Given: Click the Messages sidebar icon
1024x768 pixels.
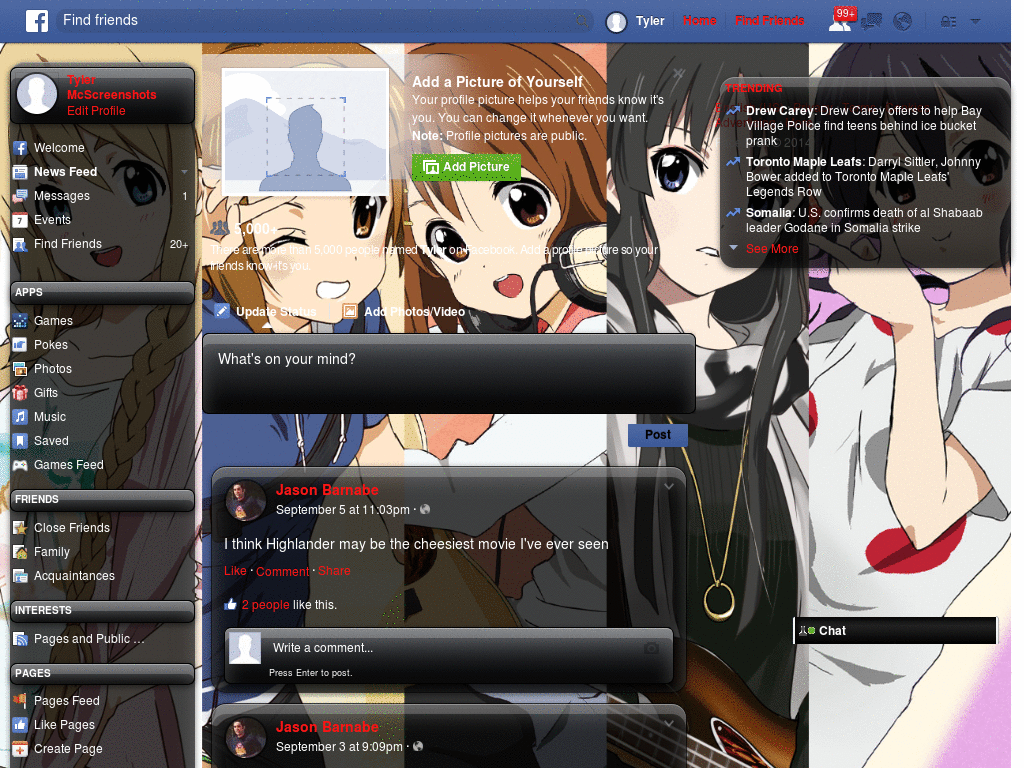Looking at the screenshot, I should [20, 196].
